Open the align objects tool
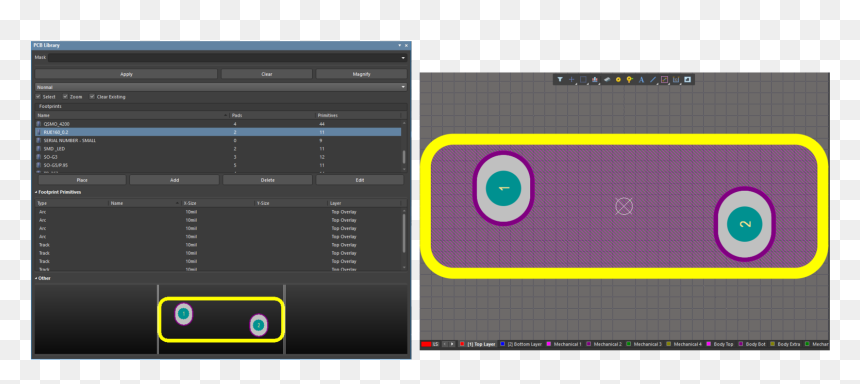The image size is (860, 384). [x=595, y=80]
